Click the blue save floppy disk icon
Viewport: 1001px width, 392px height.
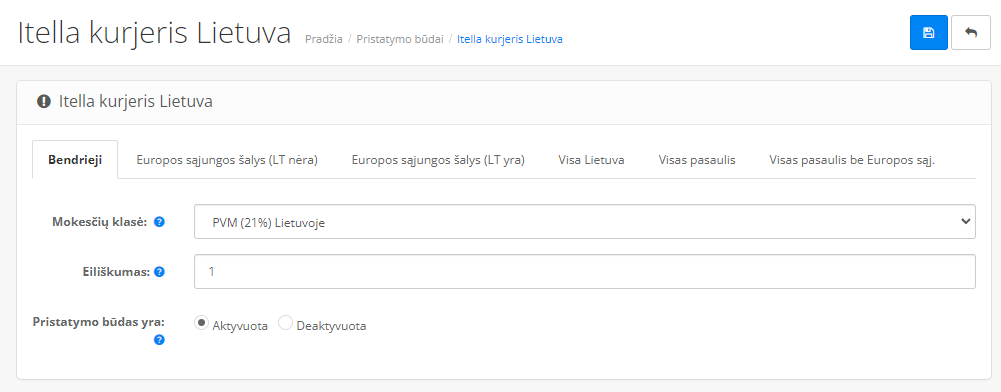coord(928,33)
